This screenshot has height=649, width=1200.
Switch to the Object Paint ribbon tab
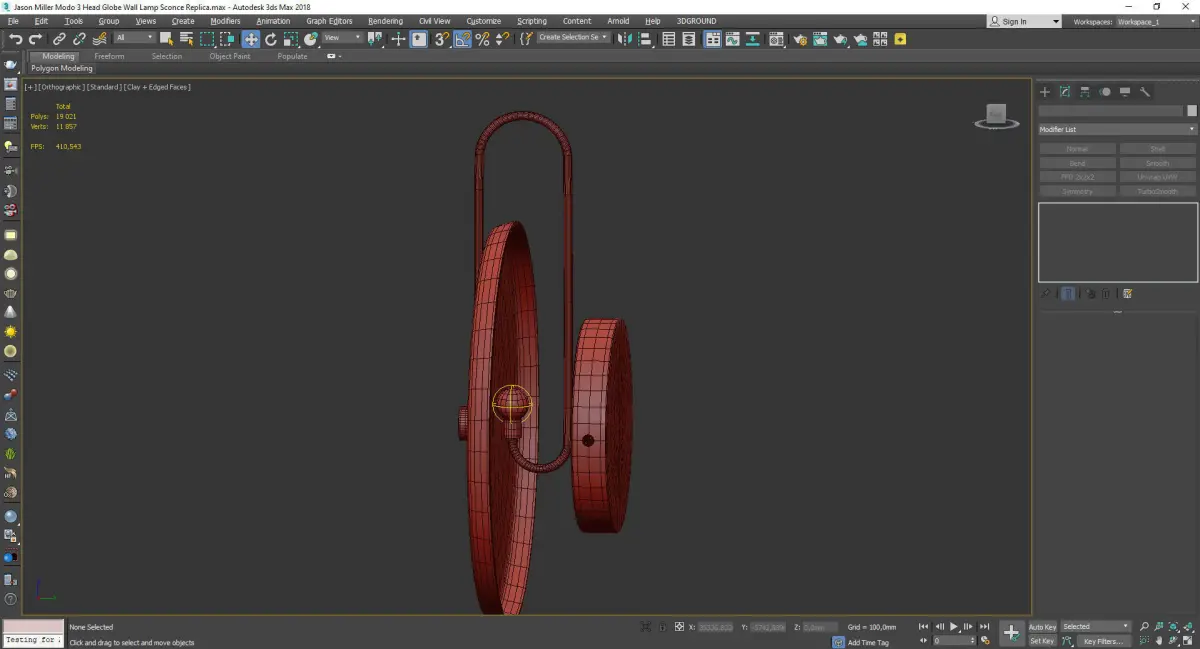[x=230, y=56]
